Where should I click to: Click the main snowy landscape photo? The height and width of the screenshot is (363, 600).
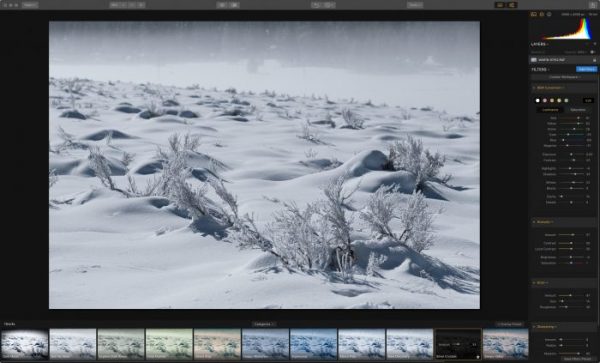pos(264,165)
